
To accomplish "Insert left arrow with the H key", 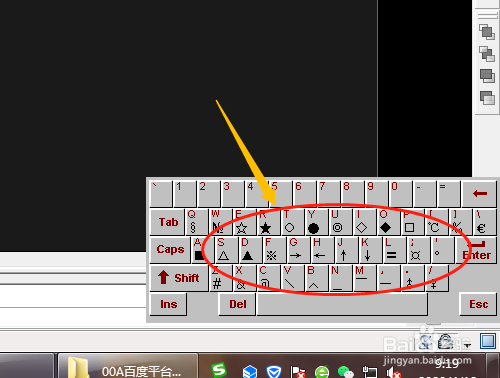I will point(322,250).
